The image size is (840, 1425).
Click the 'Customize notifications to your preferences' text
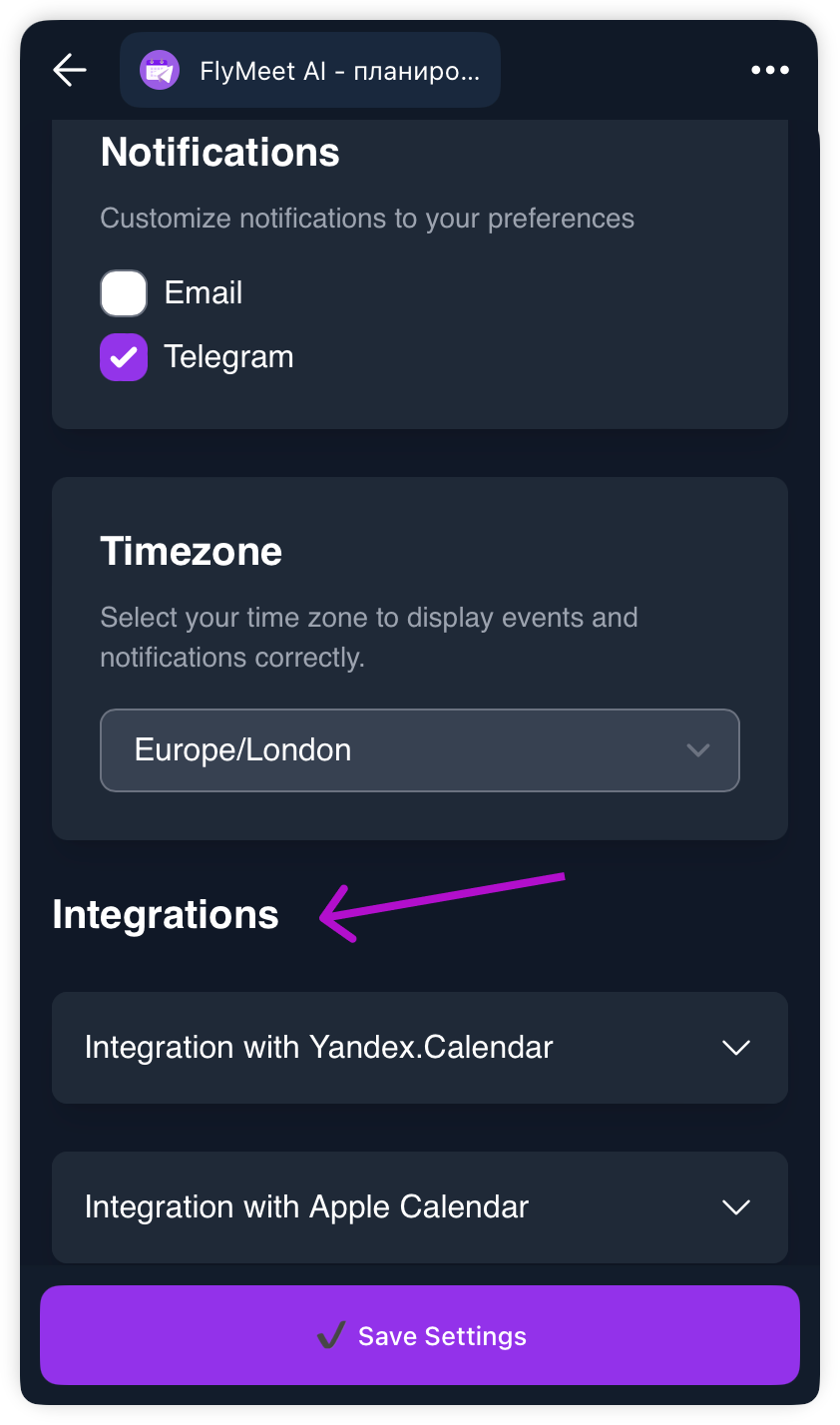(x=367, y=219)
